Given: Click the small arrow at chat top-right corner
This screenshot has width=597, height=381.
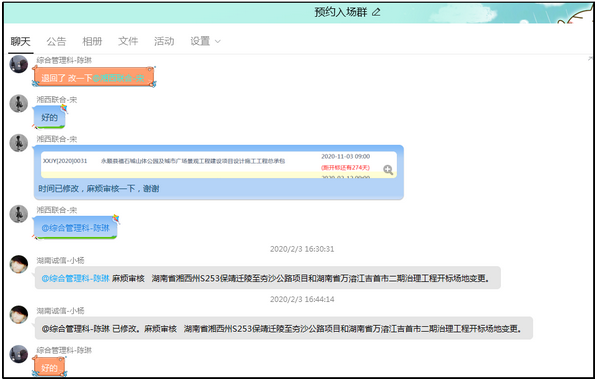Looking at the screenshot, I should (590, 59).
